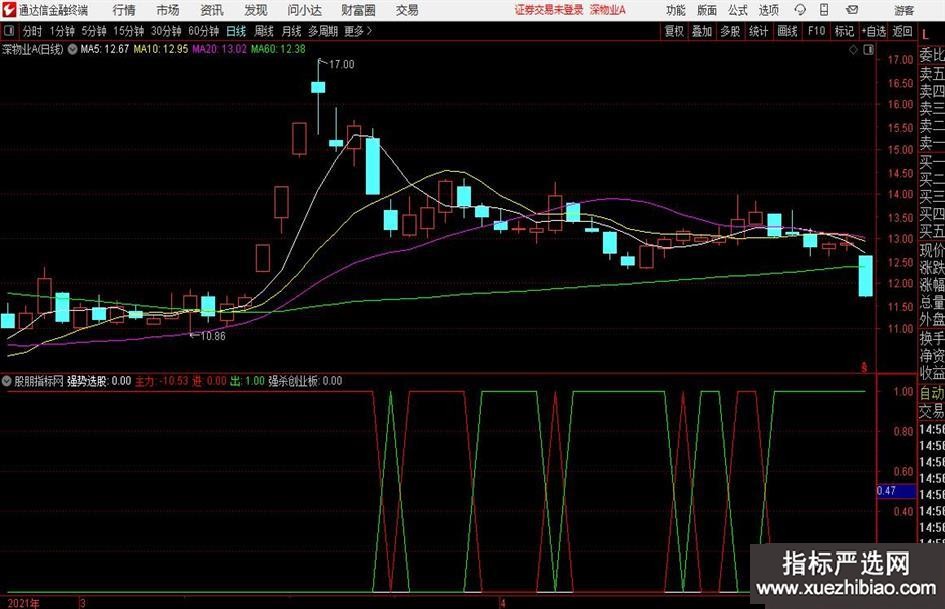Click the 2021年 timeline label
The width and height of the screenshot is (945, 609).
pos(24,603)
